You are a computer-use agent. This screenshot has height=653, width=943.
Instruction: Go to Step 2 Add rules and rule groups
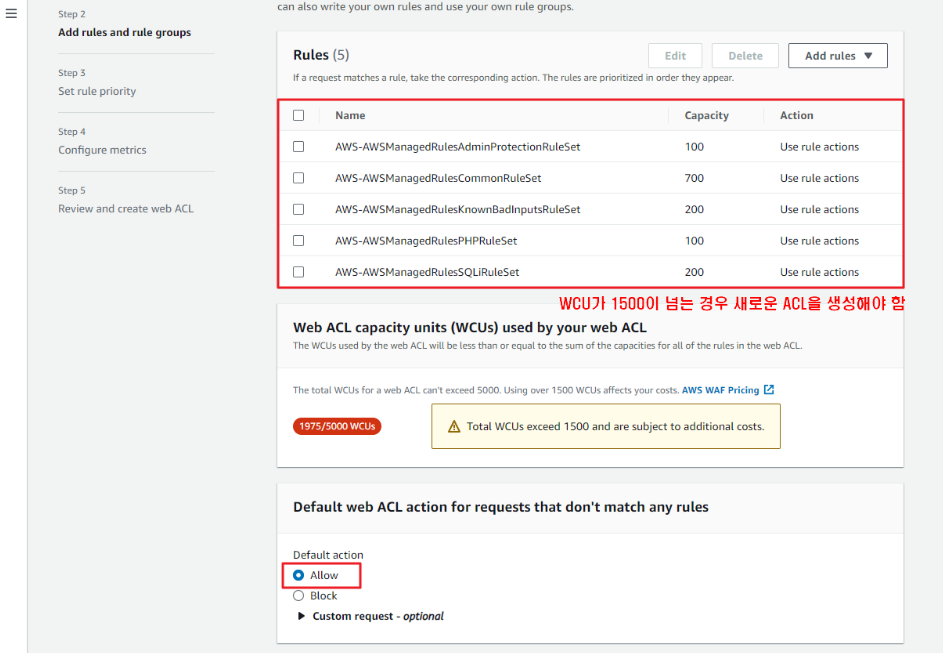[x=124, y=32]
